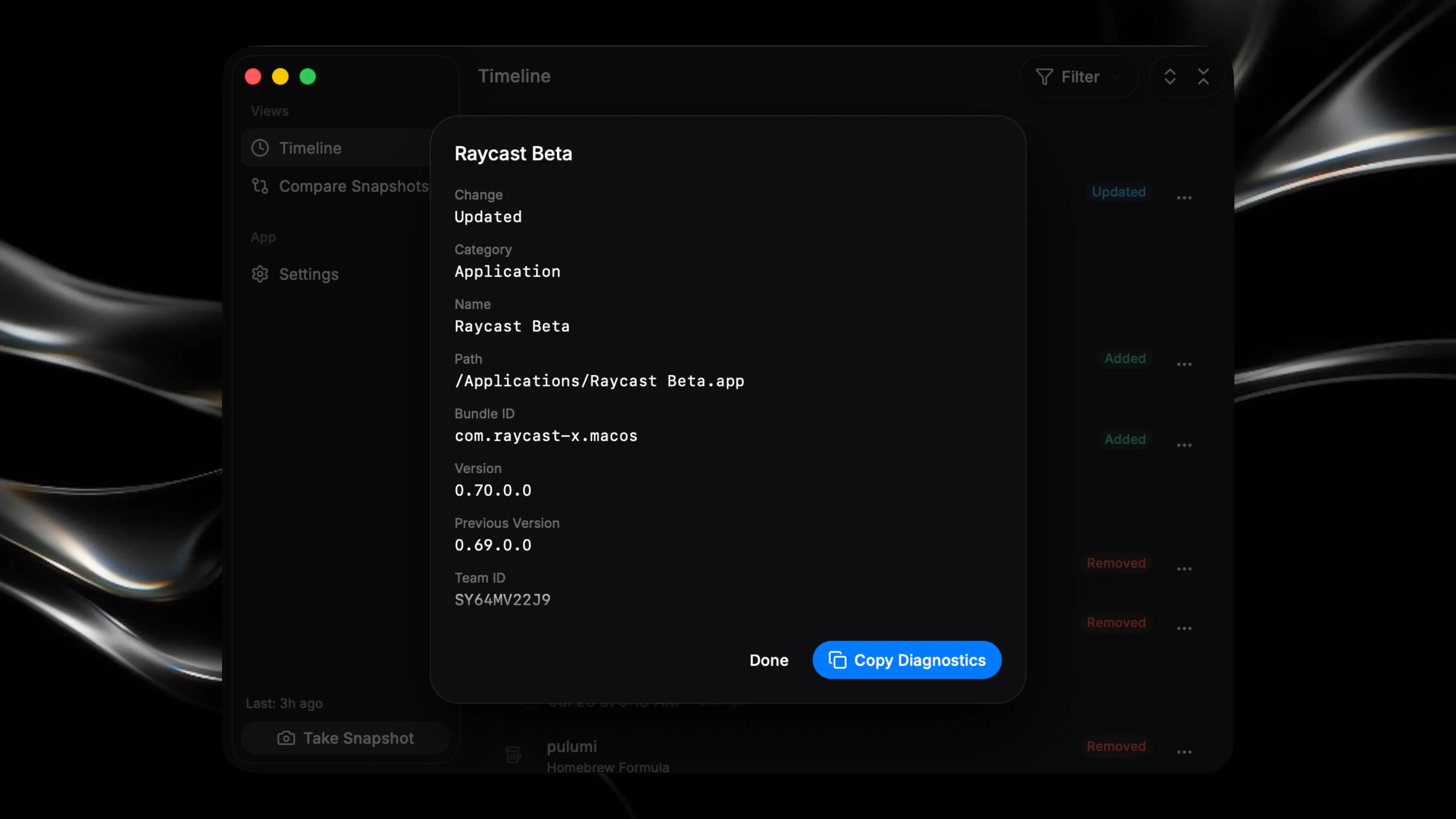
Task: Click the Last: 3h ago status text
Action: pos(284,703)
